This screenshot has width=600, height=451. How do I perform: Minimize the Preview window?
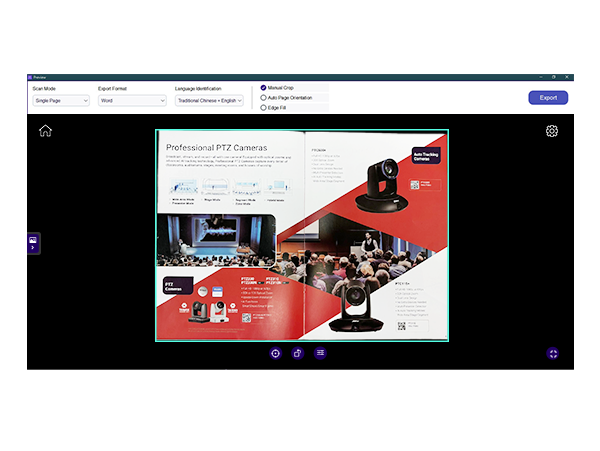coord(540,76)
